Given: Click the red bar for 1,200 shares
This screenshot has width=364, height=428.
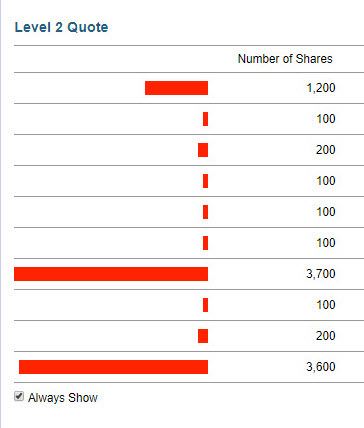Looking at the screenshot, I should [176, 88].
